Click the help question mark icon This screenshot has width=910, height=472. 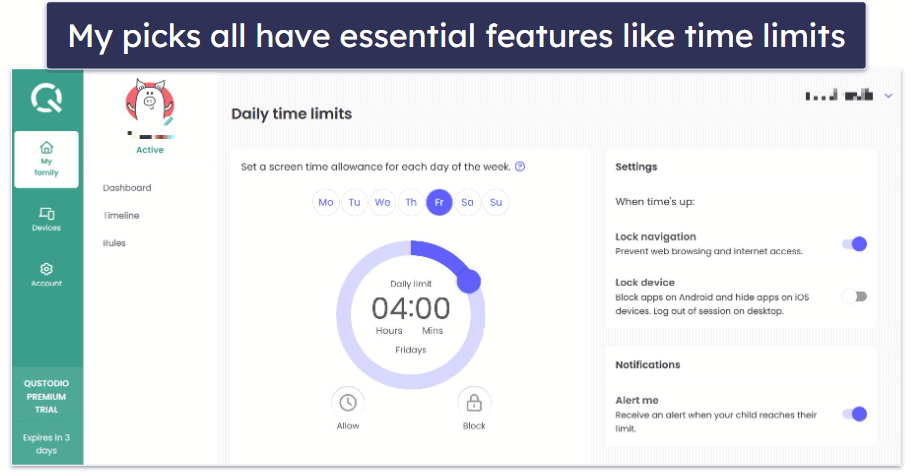pos(520,167)
